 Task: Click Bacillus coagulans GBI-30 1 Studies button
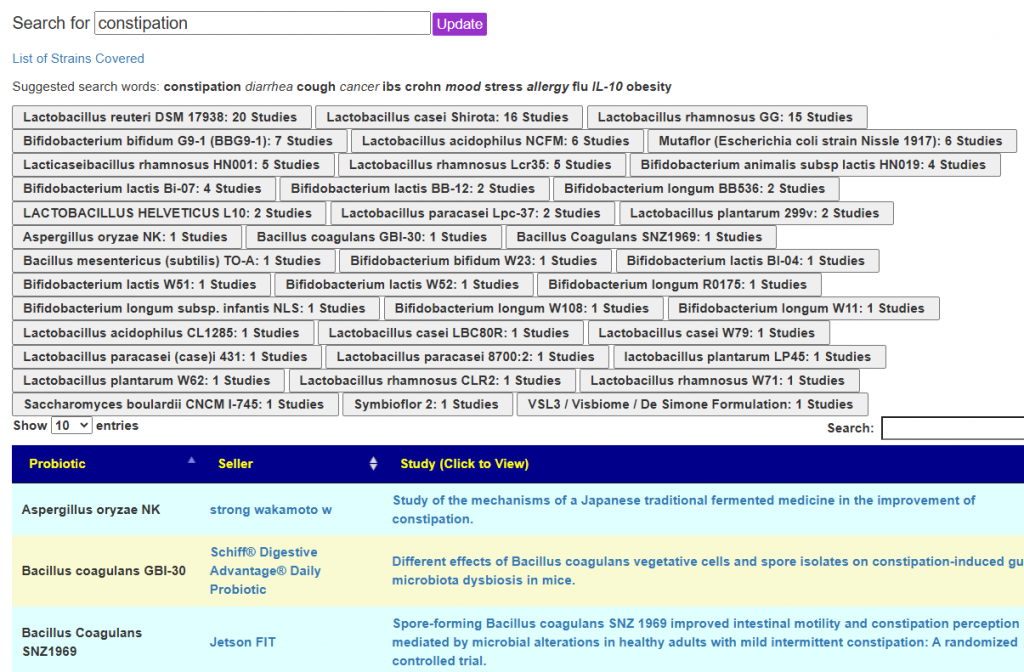(372, 237)
